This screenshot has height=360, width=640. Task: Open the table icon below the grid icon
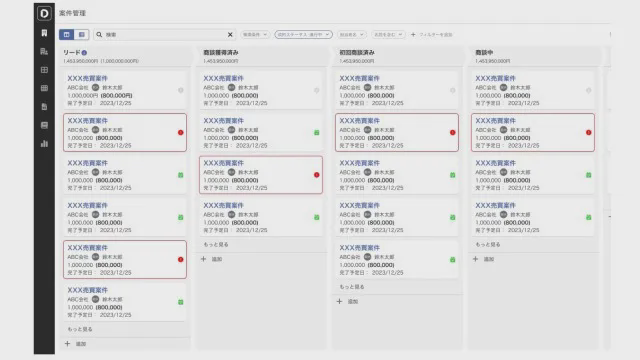point(44,88)
